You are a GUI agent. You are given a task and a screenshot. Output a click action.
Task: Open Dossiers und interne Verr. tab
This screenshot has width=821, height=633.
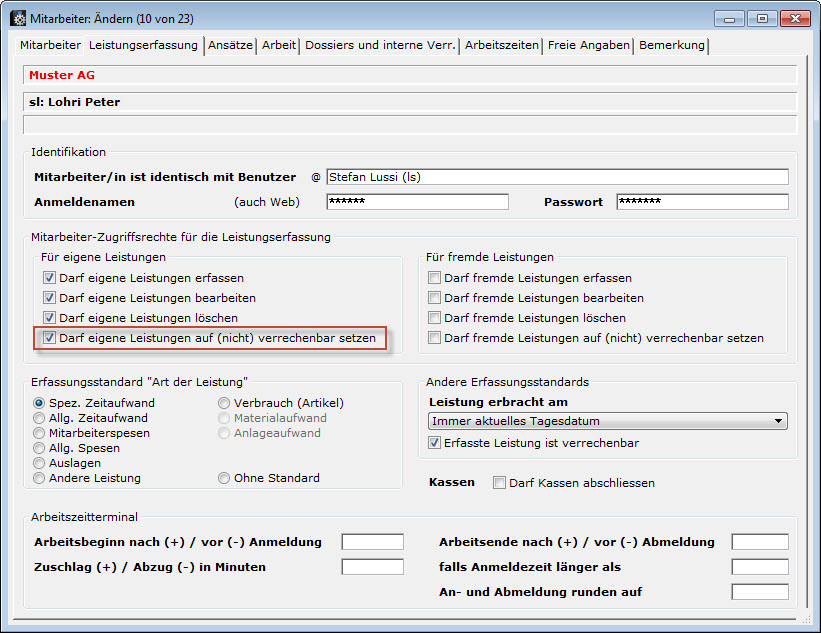point(380,45)
